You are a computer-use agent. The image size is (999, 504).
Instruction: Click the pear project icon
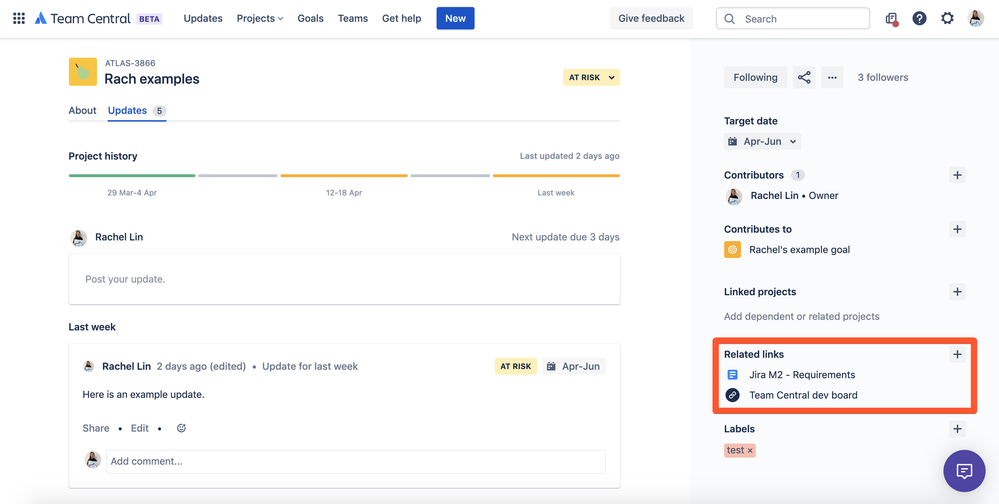coord(83,72)
